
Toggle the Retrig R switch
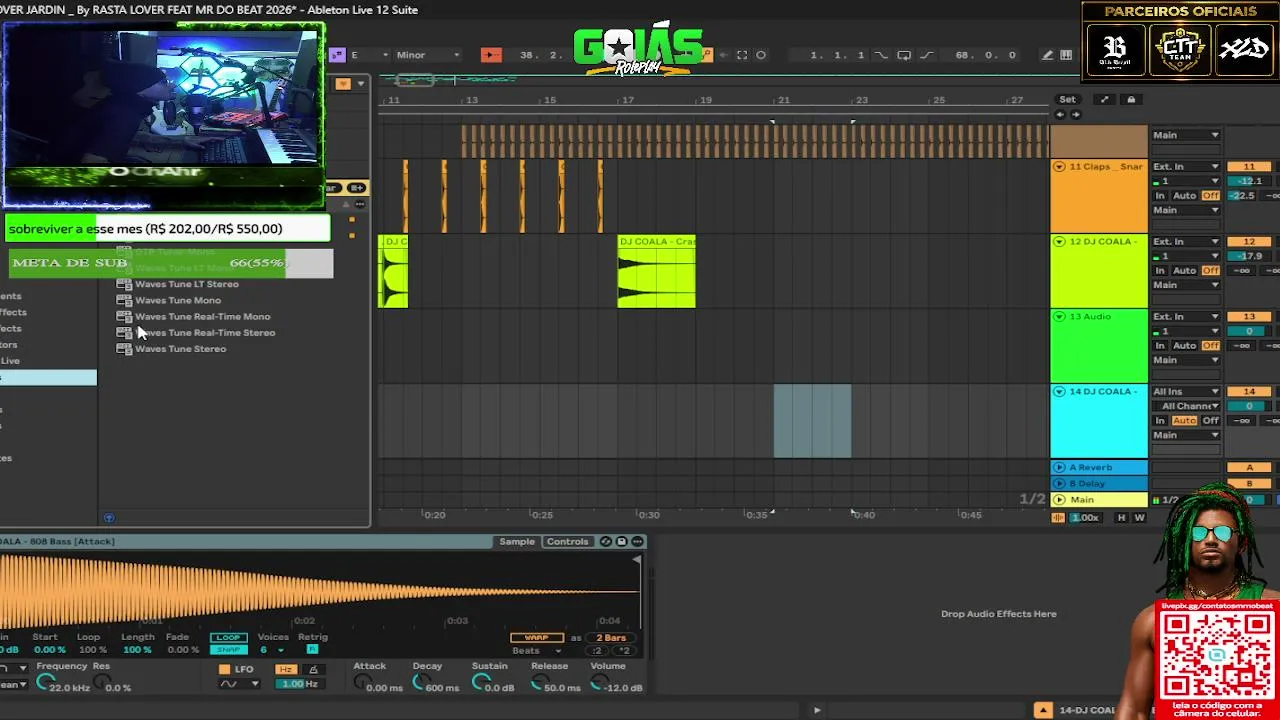tap(312, 650)
